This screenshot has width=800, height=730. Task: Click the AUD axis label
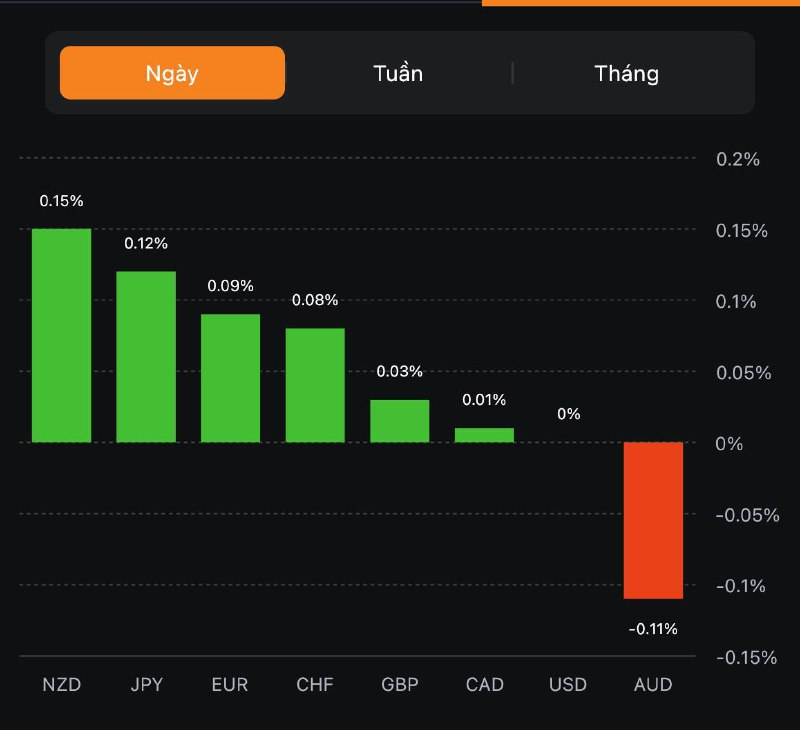click(x=653, y=685)
